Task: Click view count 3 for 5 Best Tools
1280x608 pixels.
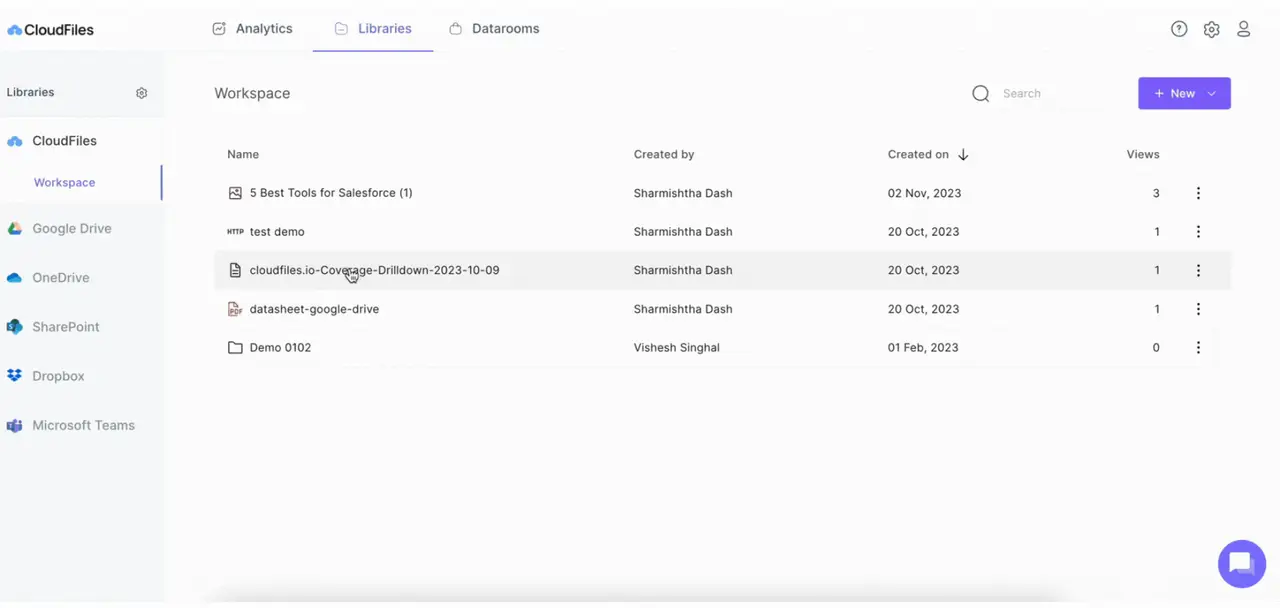Action: point(1156,193)
